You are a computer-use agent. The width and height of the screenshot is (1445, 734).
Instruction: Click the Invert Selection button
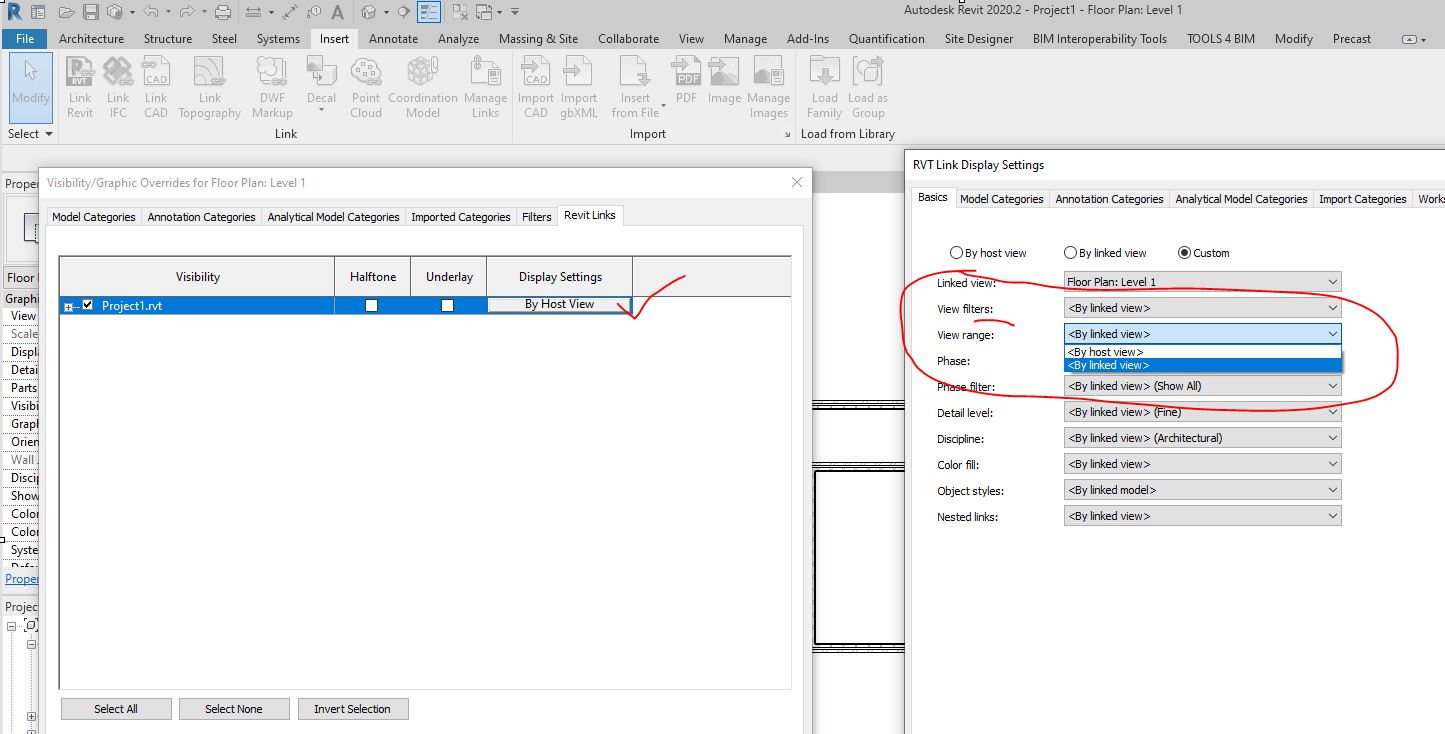click(x=353, y=708)
